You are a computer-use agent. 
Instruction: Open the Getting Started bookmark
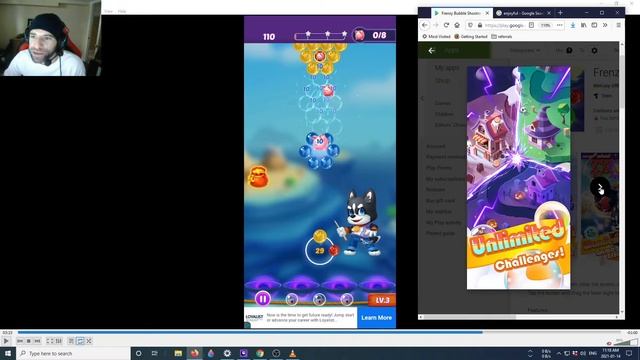click(471, 36)
